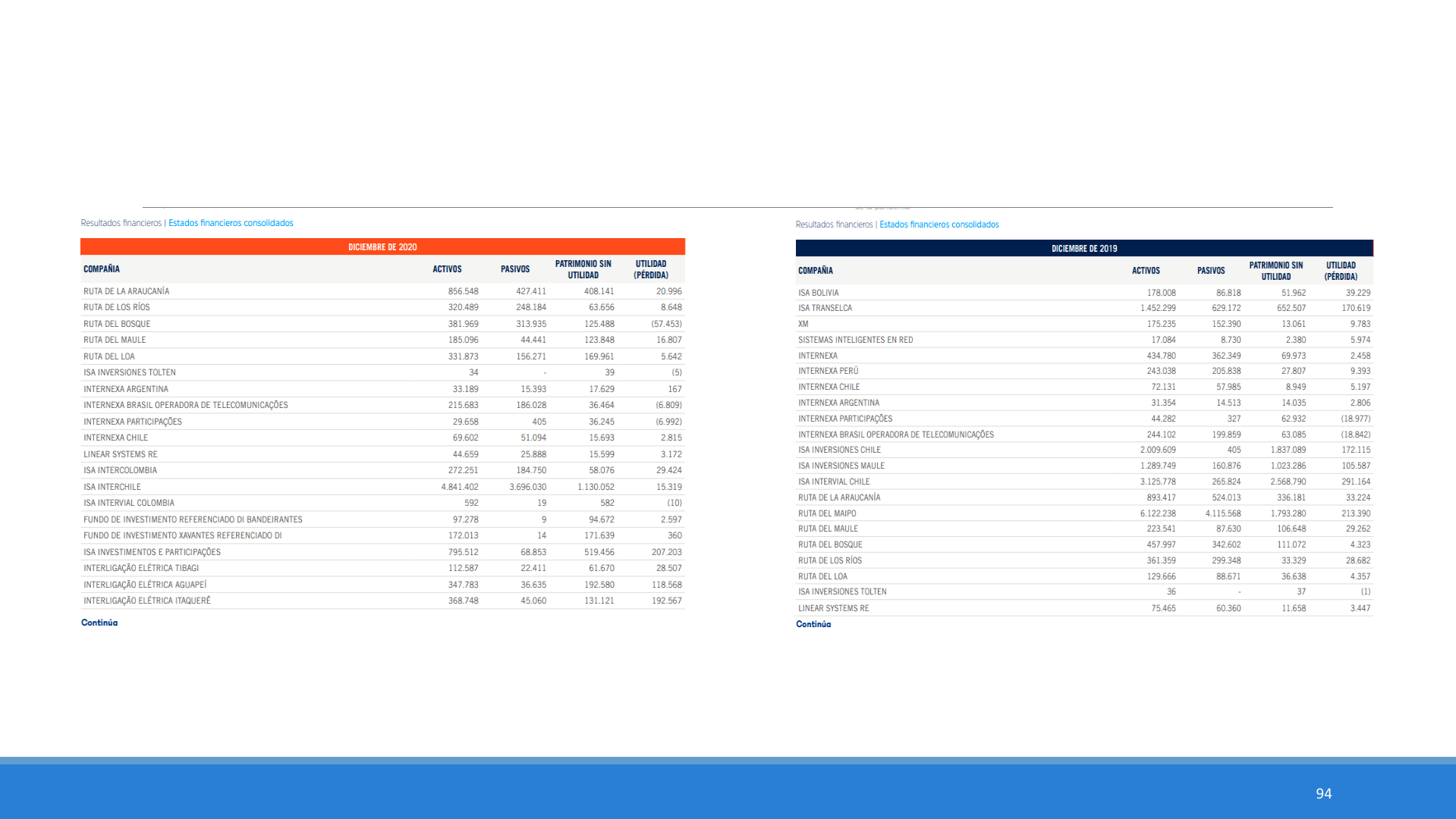The width and height of the screenshot is (1456, 819).
Task: Click the ISA INTERVIAL COLOMBIA company name
Action: pos(129,503)
